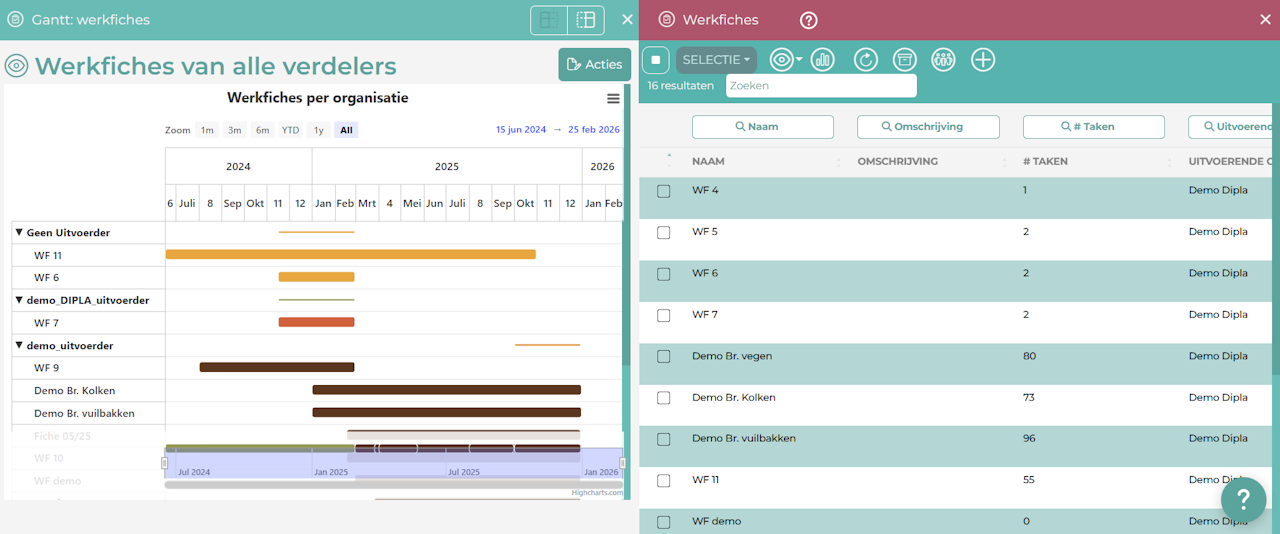Tick the checkbox for Demo Br. Kolken
Image resolution: width=1280 pixels, height=534 pixels.
click(664, 398)
